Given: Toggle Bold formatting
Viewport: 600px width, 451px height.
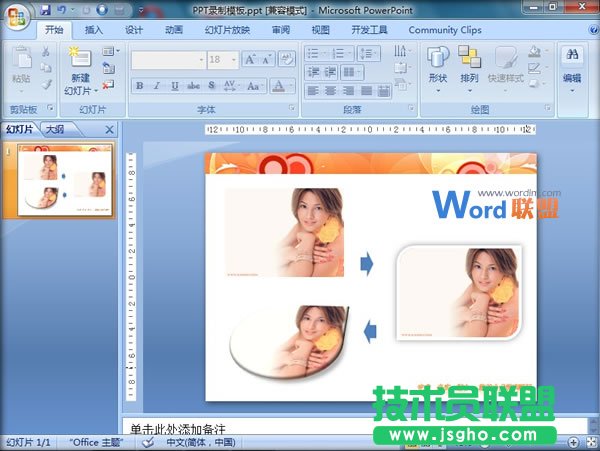Looking at the screenshot, I should tap(140, 86).
